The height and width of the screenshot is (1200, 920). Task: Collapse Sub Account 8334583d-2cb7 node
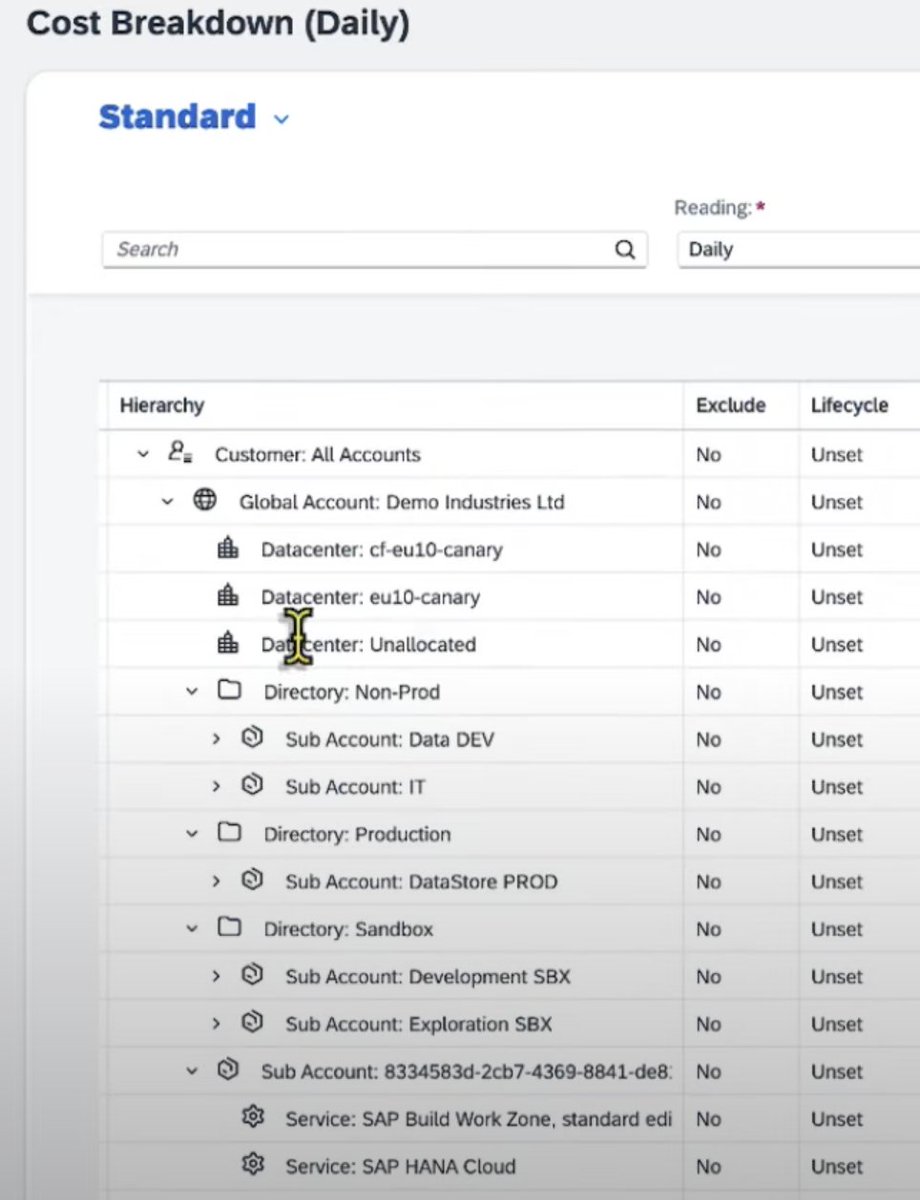click(192, 1072)
